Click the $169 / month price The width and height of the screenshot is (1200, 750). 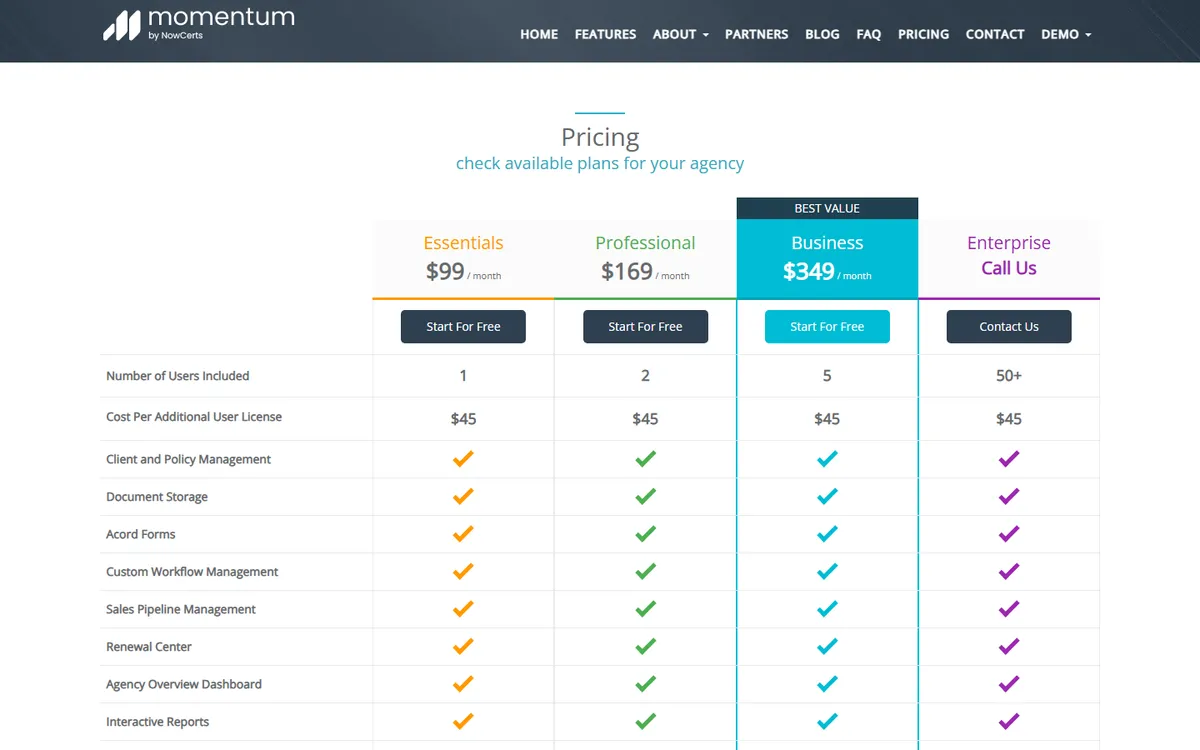tap(645, 271)
